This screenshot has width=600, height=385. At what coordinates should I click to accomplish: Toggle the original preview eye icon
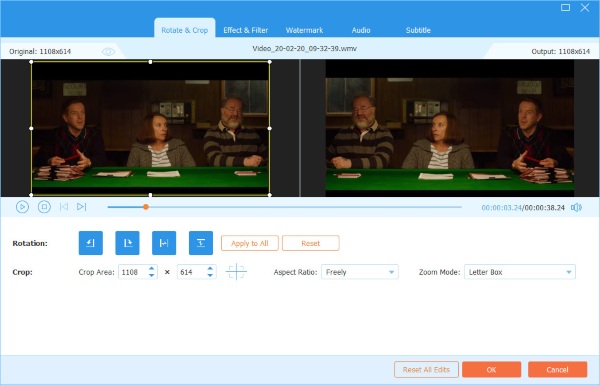(108, 52)
